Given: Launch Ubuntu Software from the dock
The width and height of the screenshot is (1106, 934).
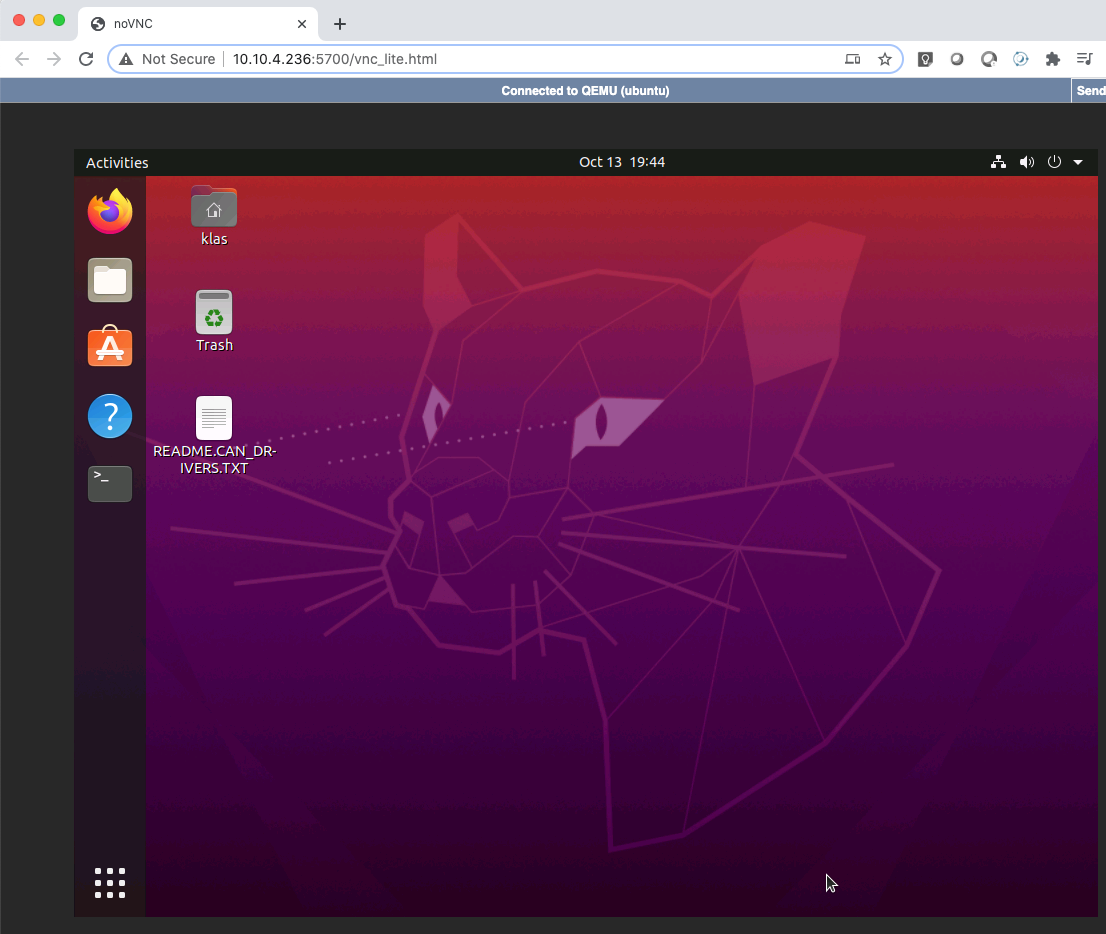Looking at the screenshot, I should 109,347.
